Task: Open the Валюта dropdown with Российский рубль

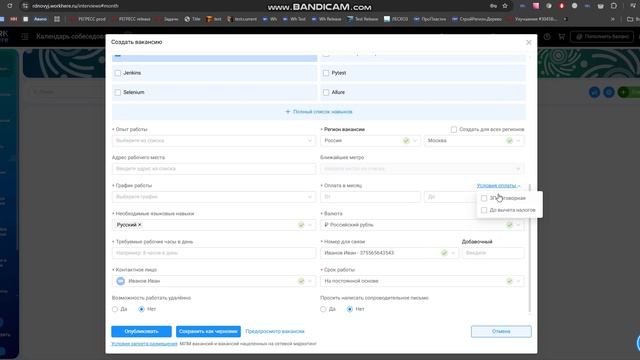Action: [422, 225]
